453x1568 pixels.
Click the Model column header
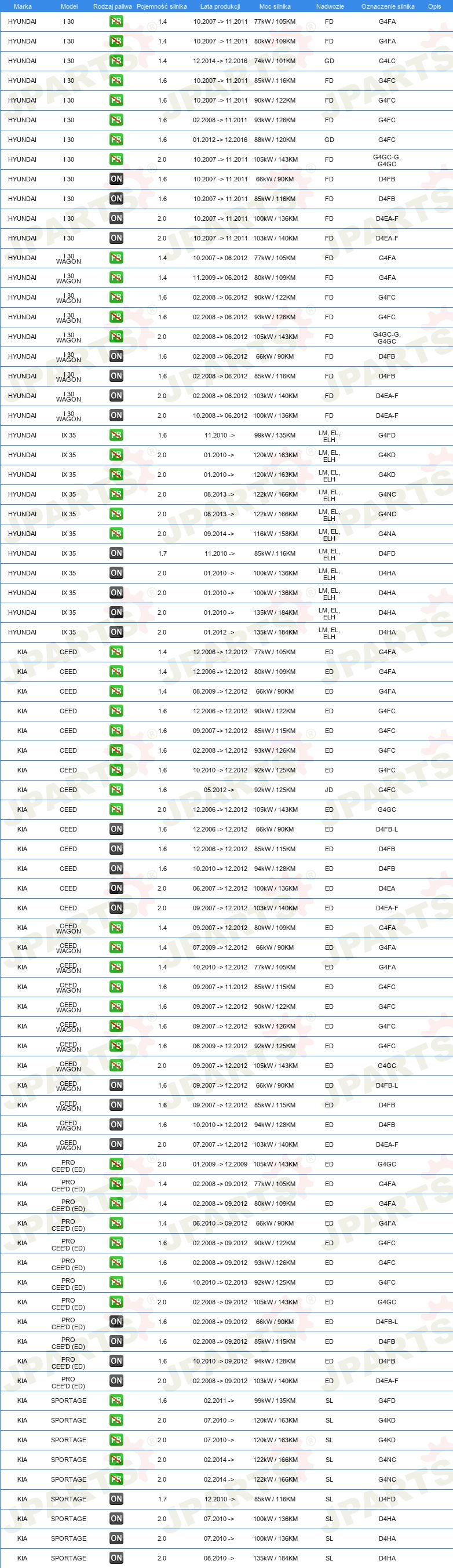(69, 6)
